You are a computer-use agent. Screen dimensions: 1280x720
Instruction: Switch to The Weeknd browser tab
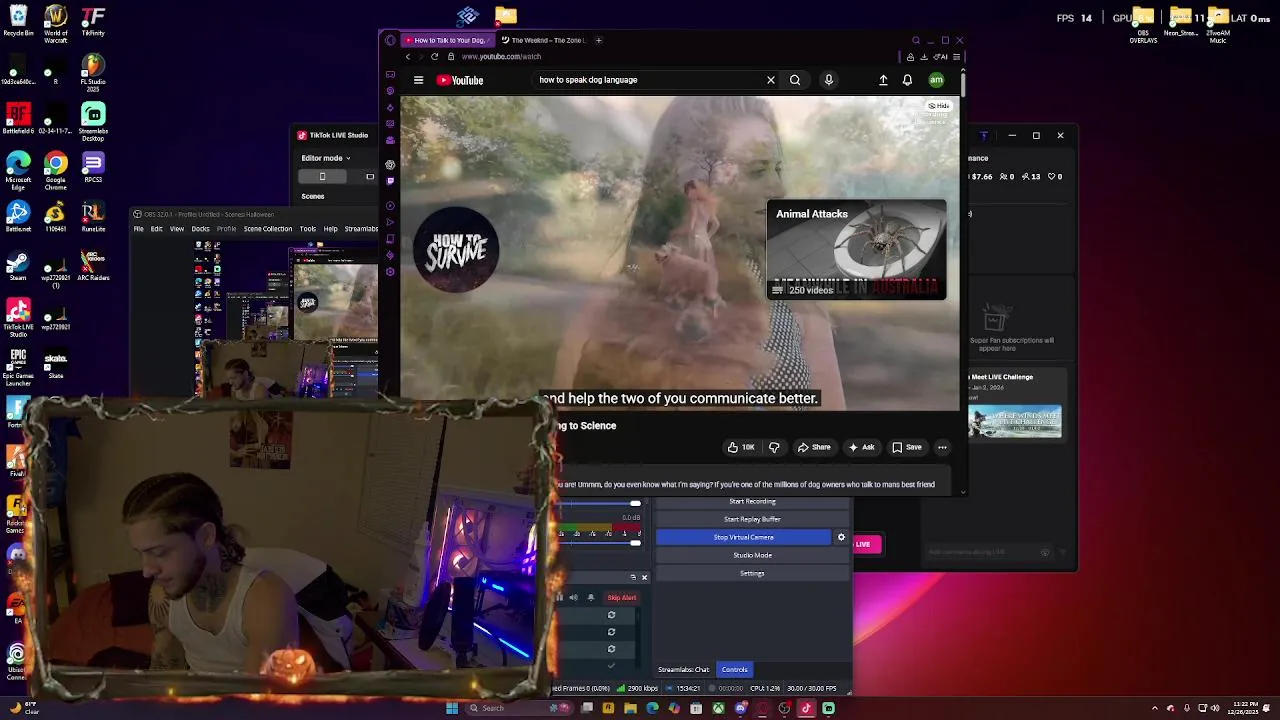[544, 40]
